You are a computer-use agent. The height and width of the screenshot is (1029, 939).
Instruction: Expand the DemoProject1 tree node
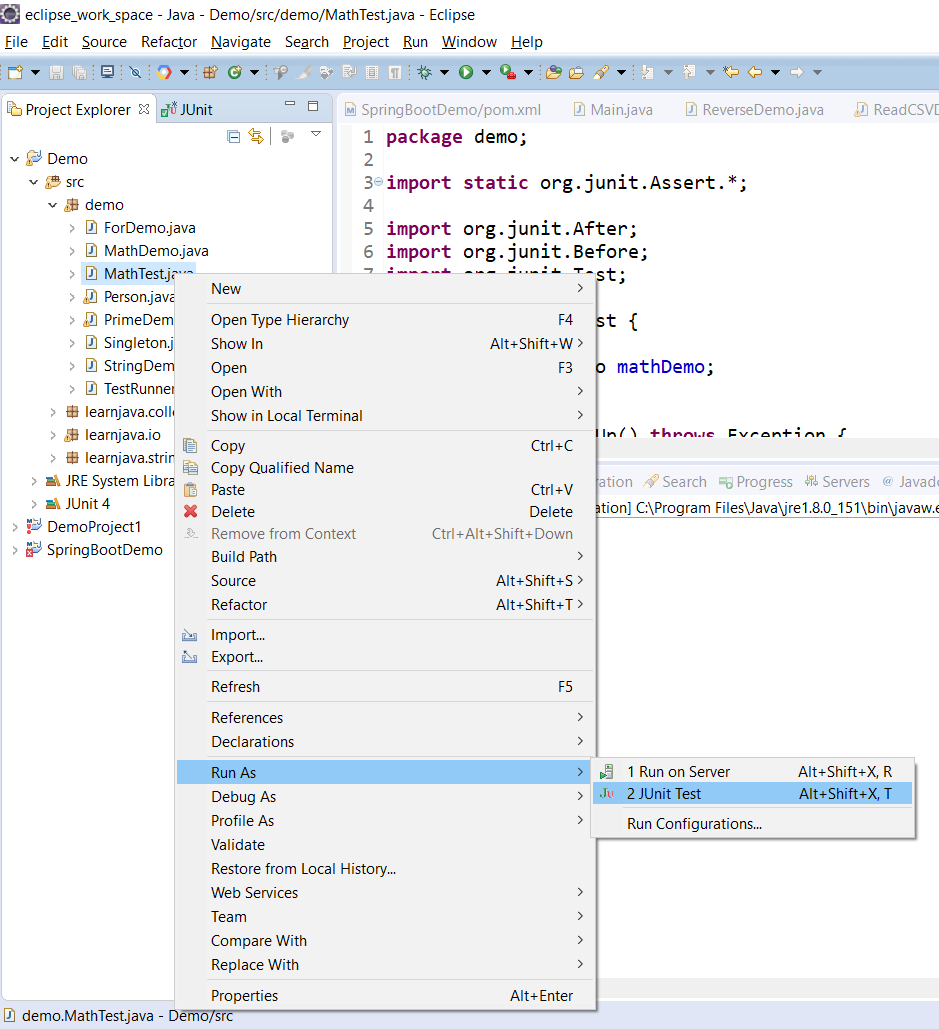(15, 527)
